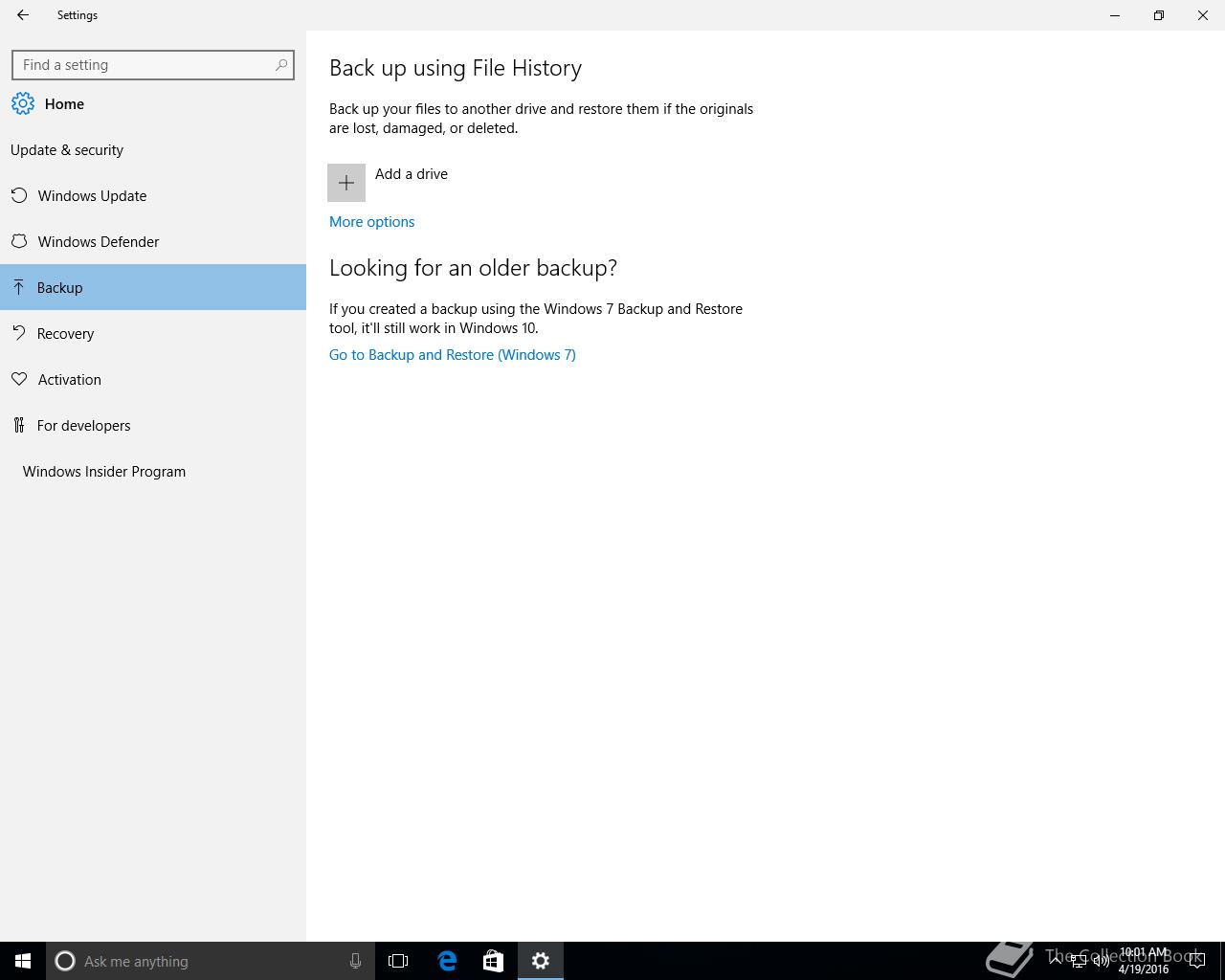Minimize the Settings window
The height and width of the screenshot is (980, 1225).
click(1115, 15)
